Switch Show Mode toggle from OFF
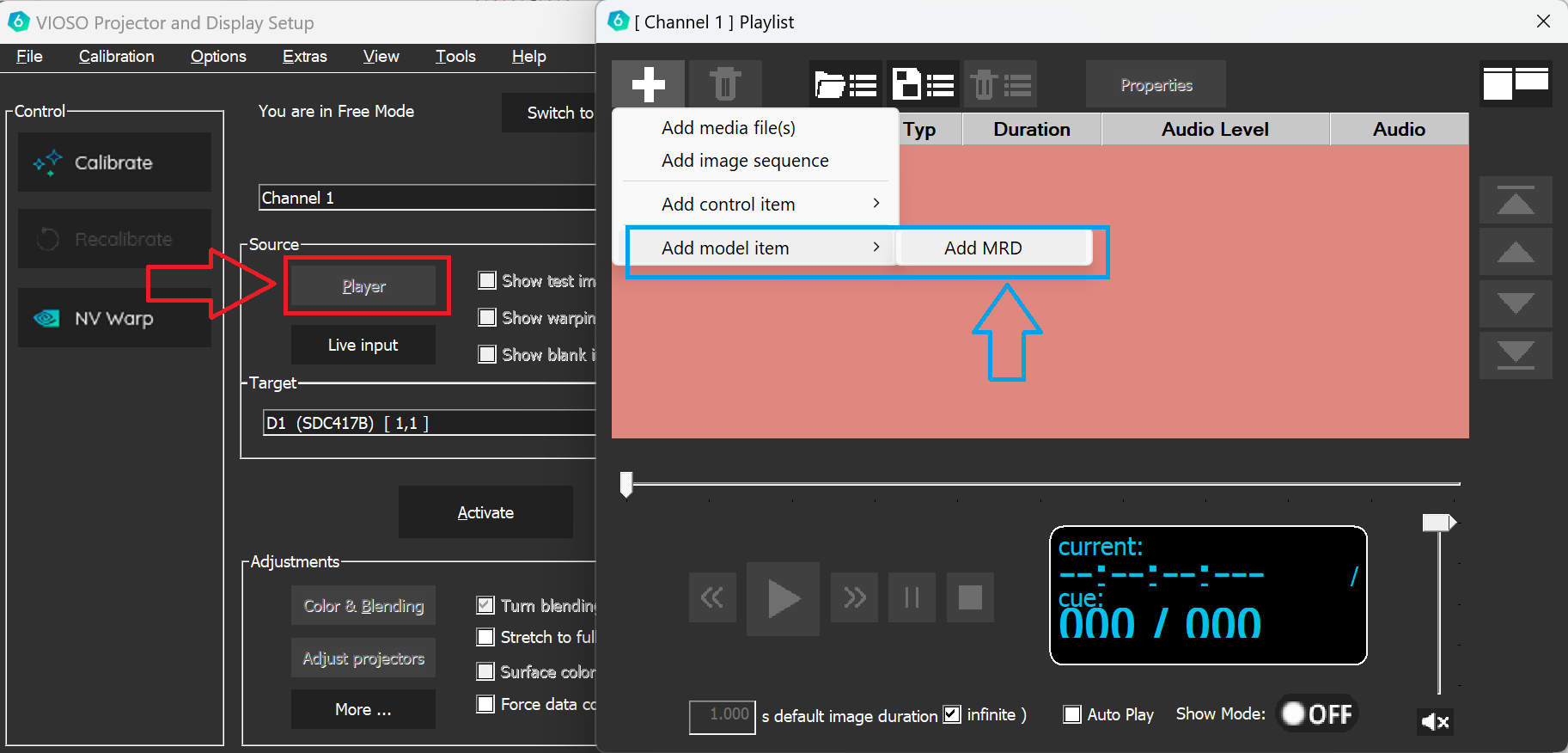 click(1317, 714)
